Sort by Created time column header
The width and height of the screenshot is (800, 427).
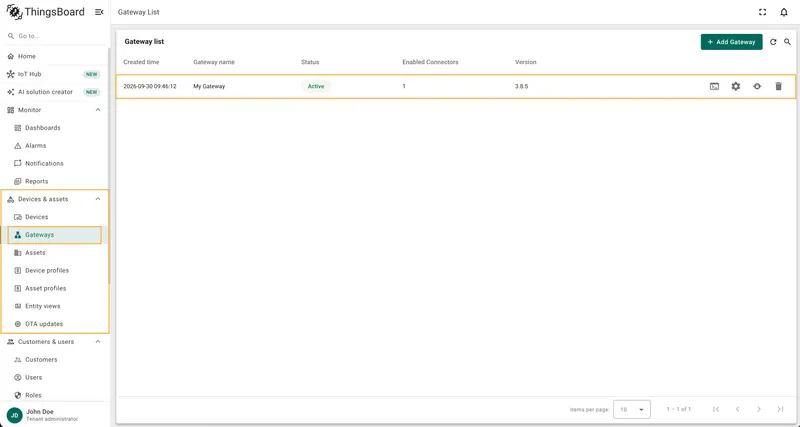(x=141, y=62)
